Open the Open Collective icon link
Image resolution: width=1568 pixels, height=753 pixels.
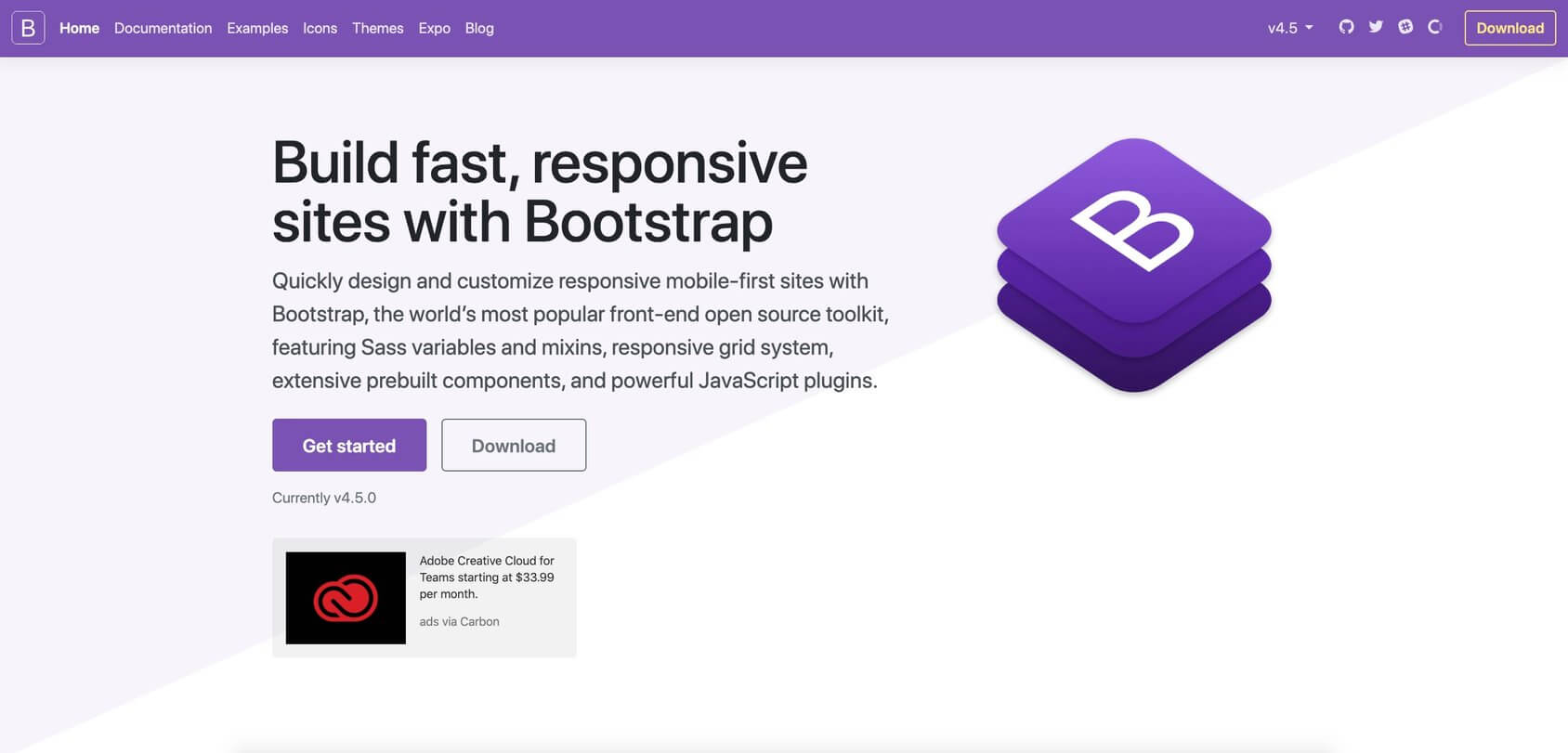(x=1435, y=27)
